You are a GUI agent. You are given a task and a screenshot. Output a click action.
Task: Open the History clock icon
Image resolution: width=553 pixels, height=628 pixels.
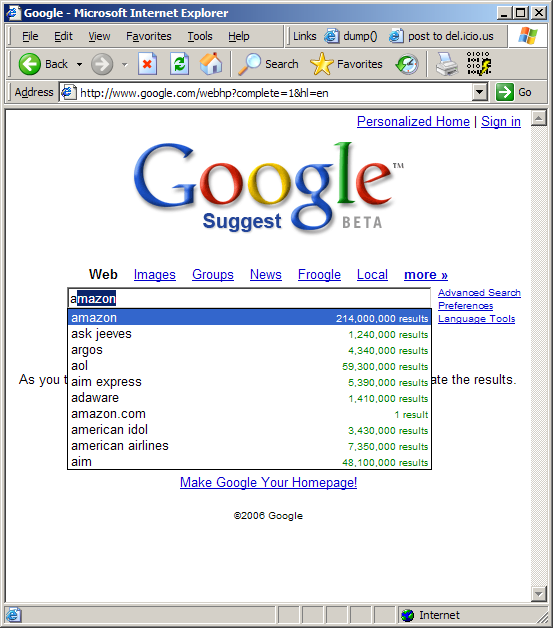tap(407, 64)
